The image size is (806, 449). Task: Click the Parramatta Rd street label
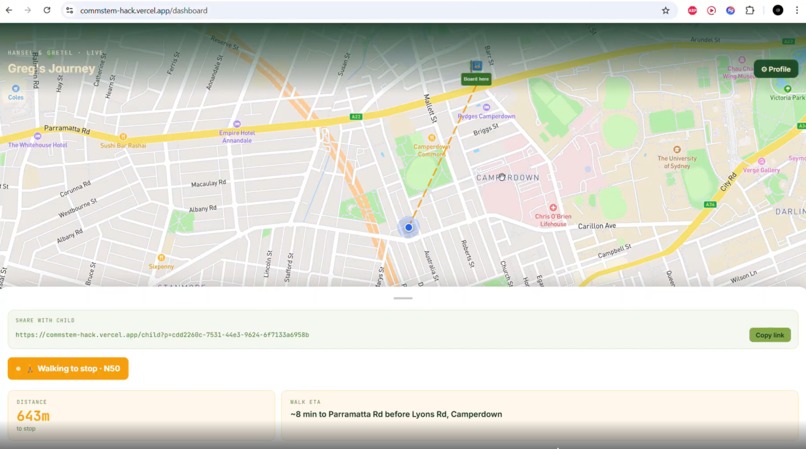point(67,129)
